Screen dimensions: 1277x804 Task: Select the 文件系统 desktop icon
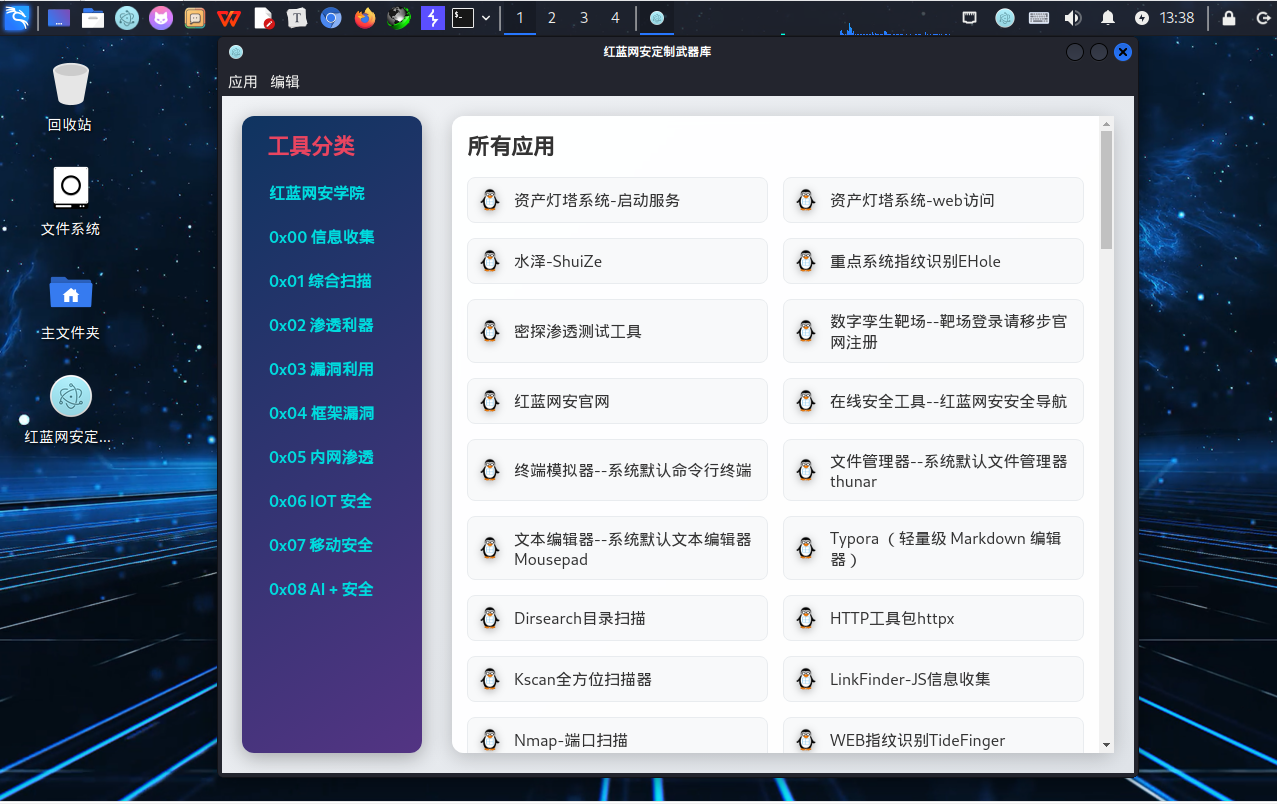(70, 201)
